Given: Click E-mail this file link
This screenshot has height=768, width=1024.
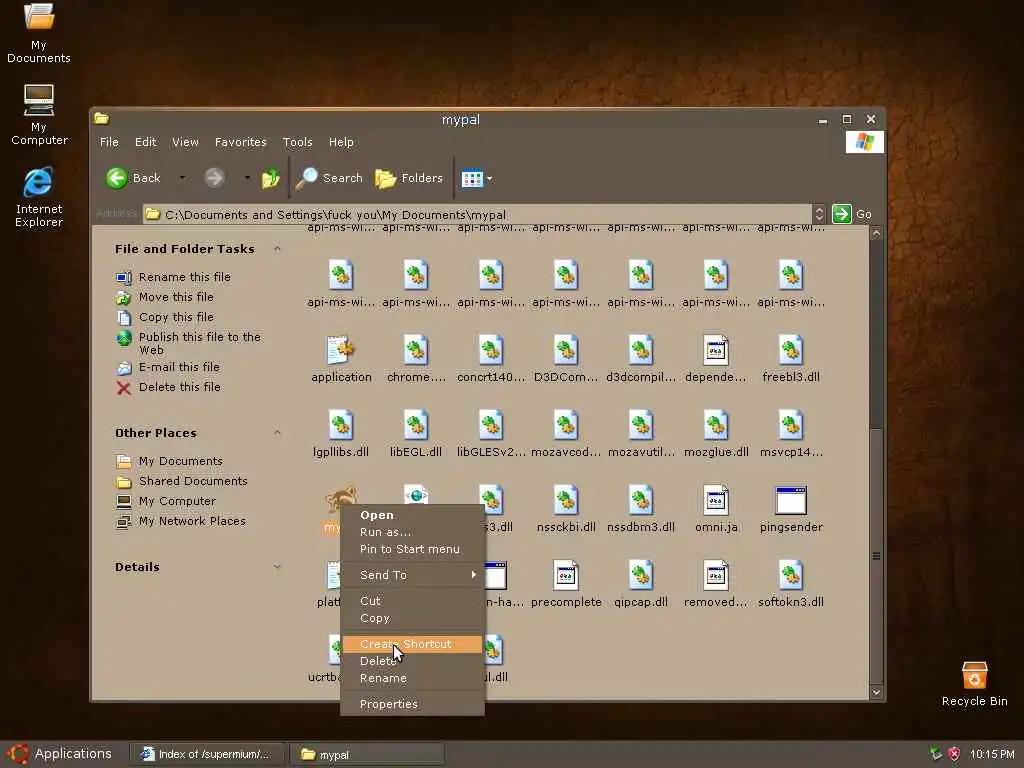Looking at the screenshot, I should pos(179,367).
